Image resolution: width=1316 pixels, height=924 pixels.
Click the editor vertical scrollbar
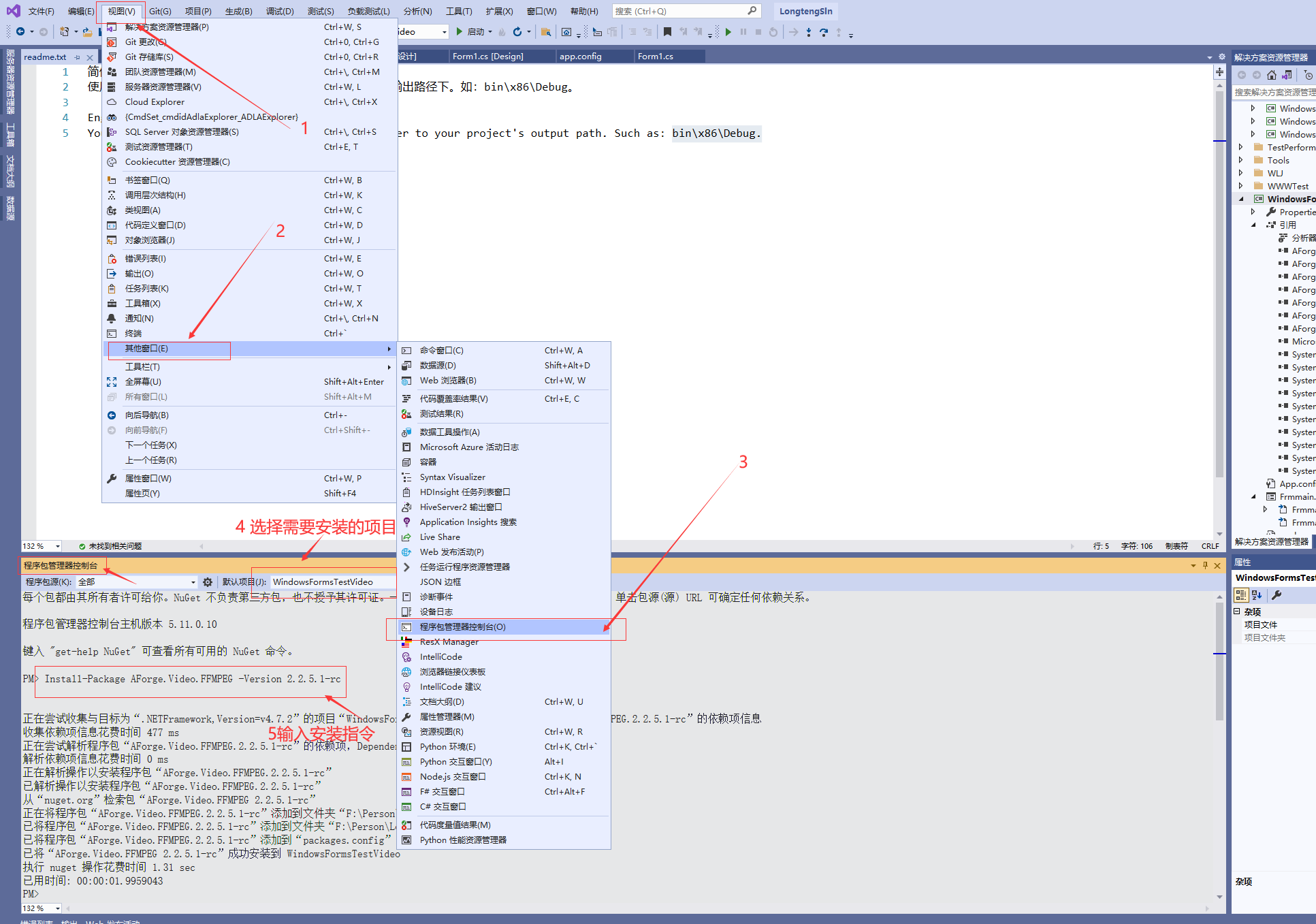pos(1219,272)
